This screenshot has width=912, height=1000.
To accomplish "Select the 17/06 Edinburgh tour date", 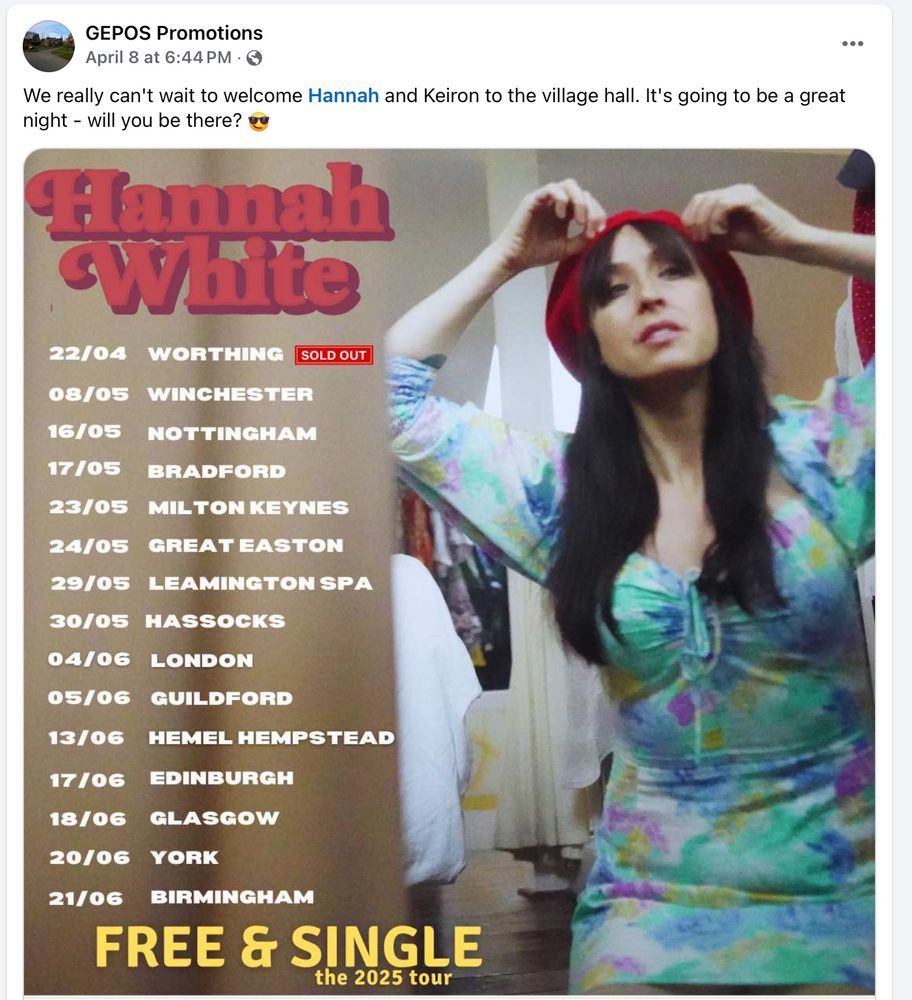I will pyautogui.click(x=172, y=779).
